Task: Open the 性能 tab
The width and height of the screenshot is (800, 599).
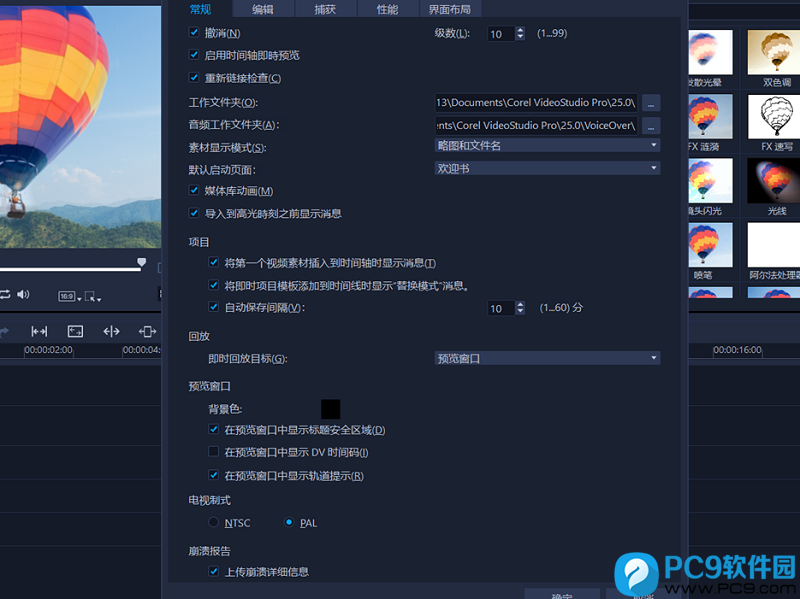Action: [x=387, y=9]
